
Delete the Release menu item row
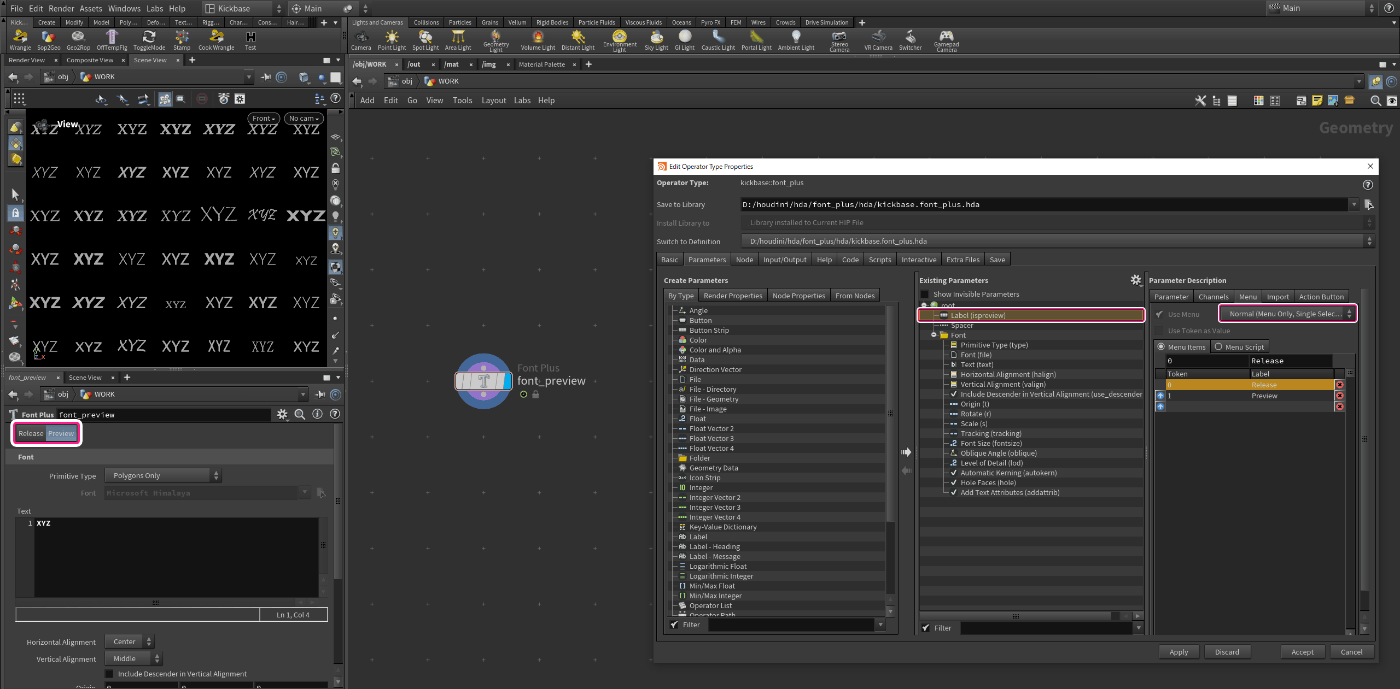click(x=1339, y=384)
